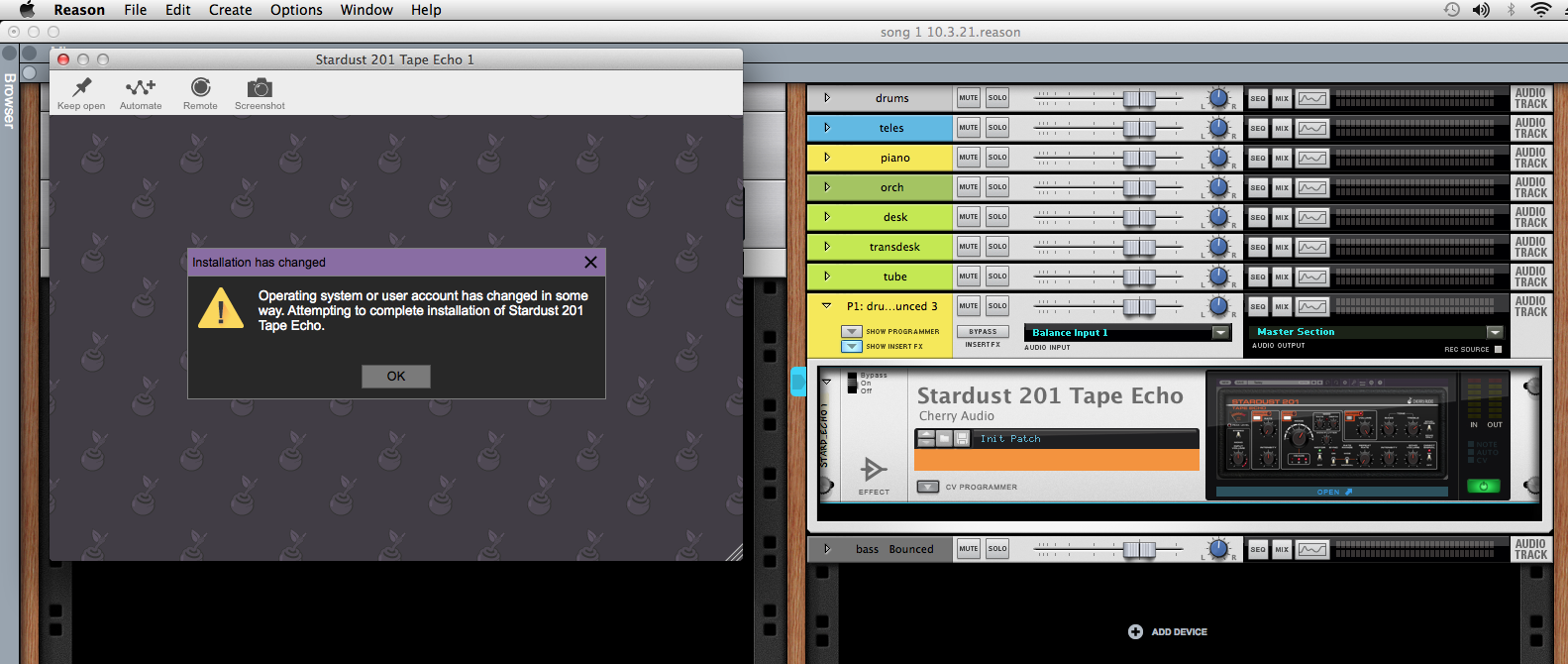Open the Options menu
The height and width of the screenshot is (664, 1568).
coord(296,10)
